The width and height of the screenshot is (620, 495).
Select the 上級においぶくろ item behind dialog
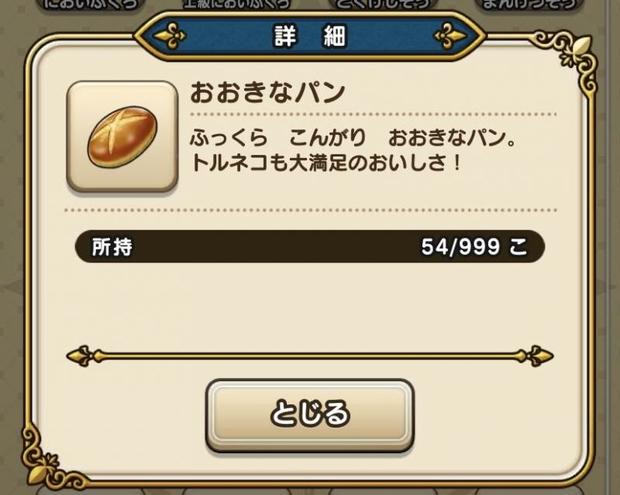[237, 5]
